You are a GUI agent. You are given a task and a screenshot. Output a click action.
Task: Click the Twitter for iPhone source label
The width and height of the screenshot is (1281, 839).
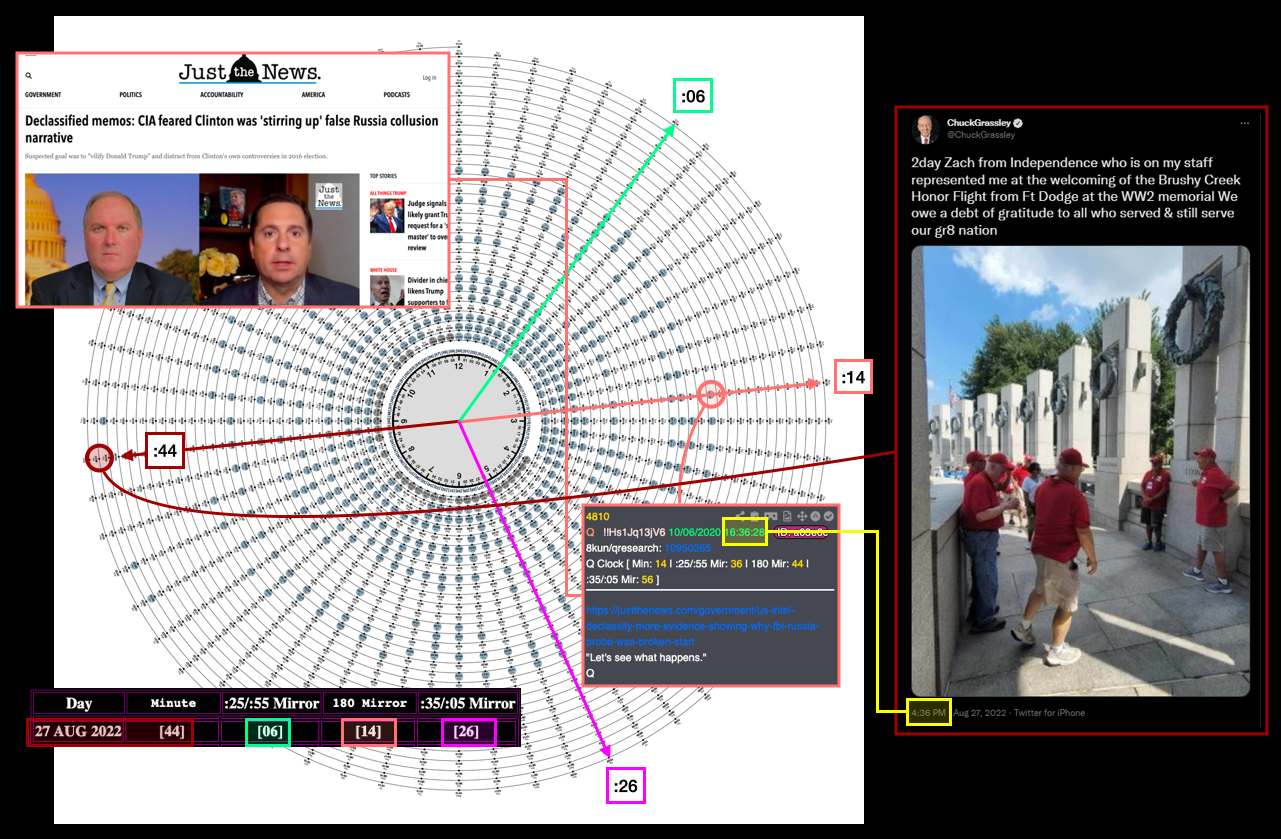point(1048,713)
